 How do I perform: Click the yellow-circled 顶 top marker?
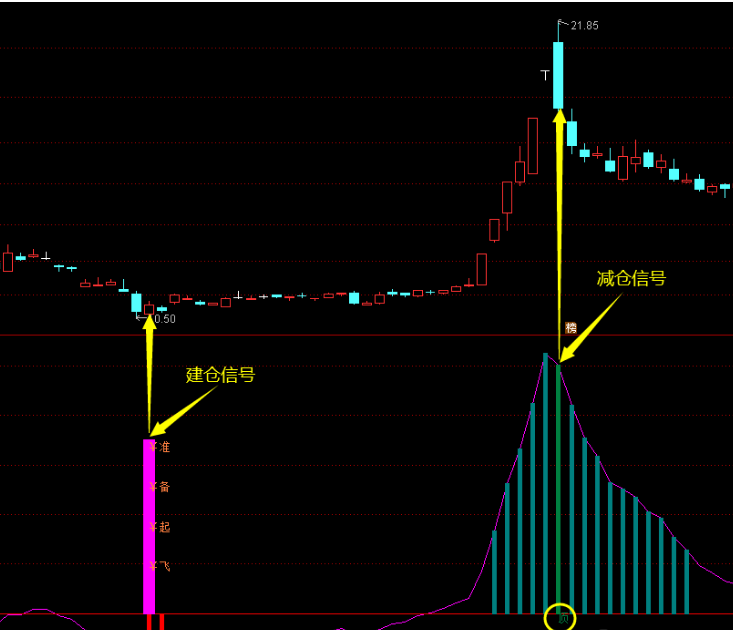560,618
